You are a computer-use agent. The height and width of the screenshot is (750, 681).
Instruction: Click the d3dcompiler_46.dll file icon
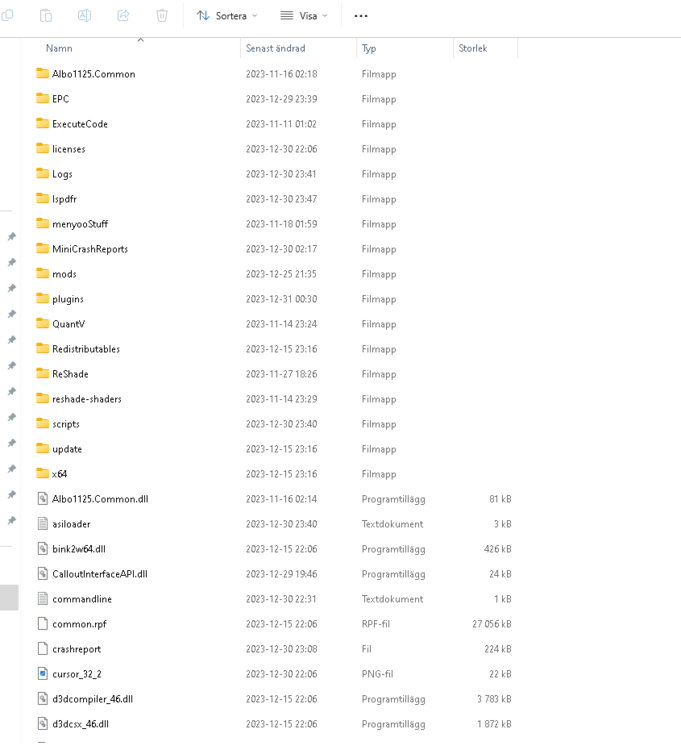[x=43, y=699]
